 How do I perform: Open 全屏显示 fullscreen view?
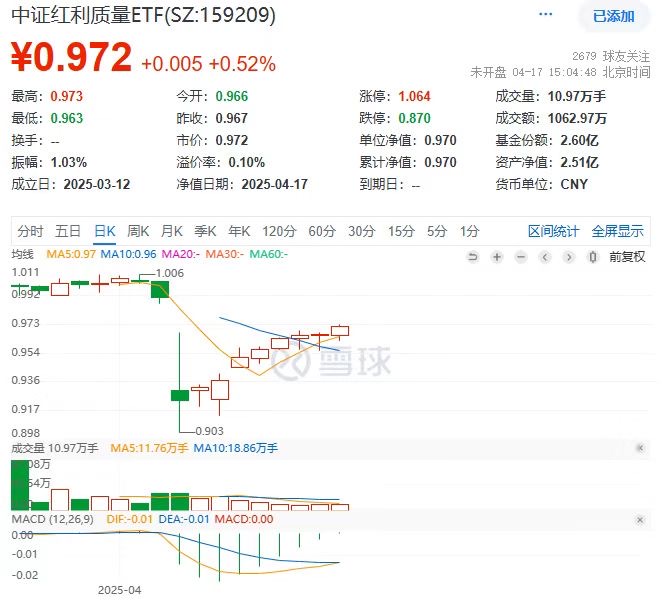(617, 231)
